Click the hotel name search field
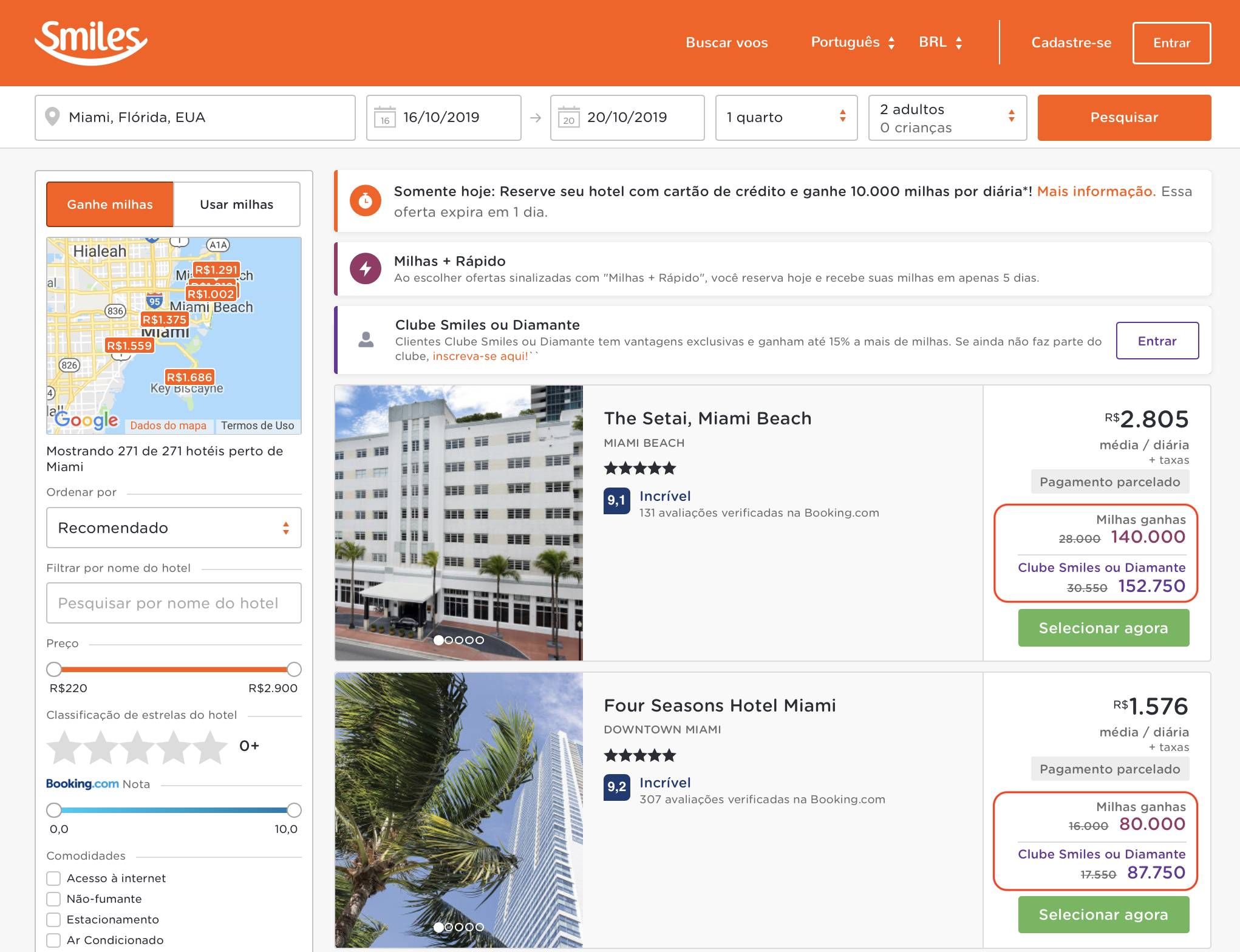Screen dimensions: 1240x952 point(174,603)
